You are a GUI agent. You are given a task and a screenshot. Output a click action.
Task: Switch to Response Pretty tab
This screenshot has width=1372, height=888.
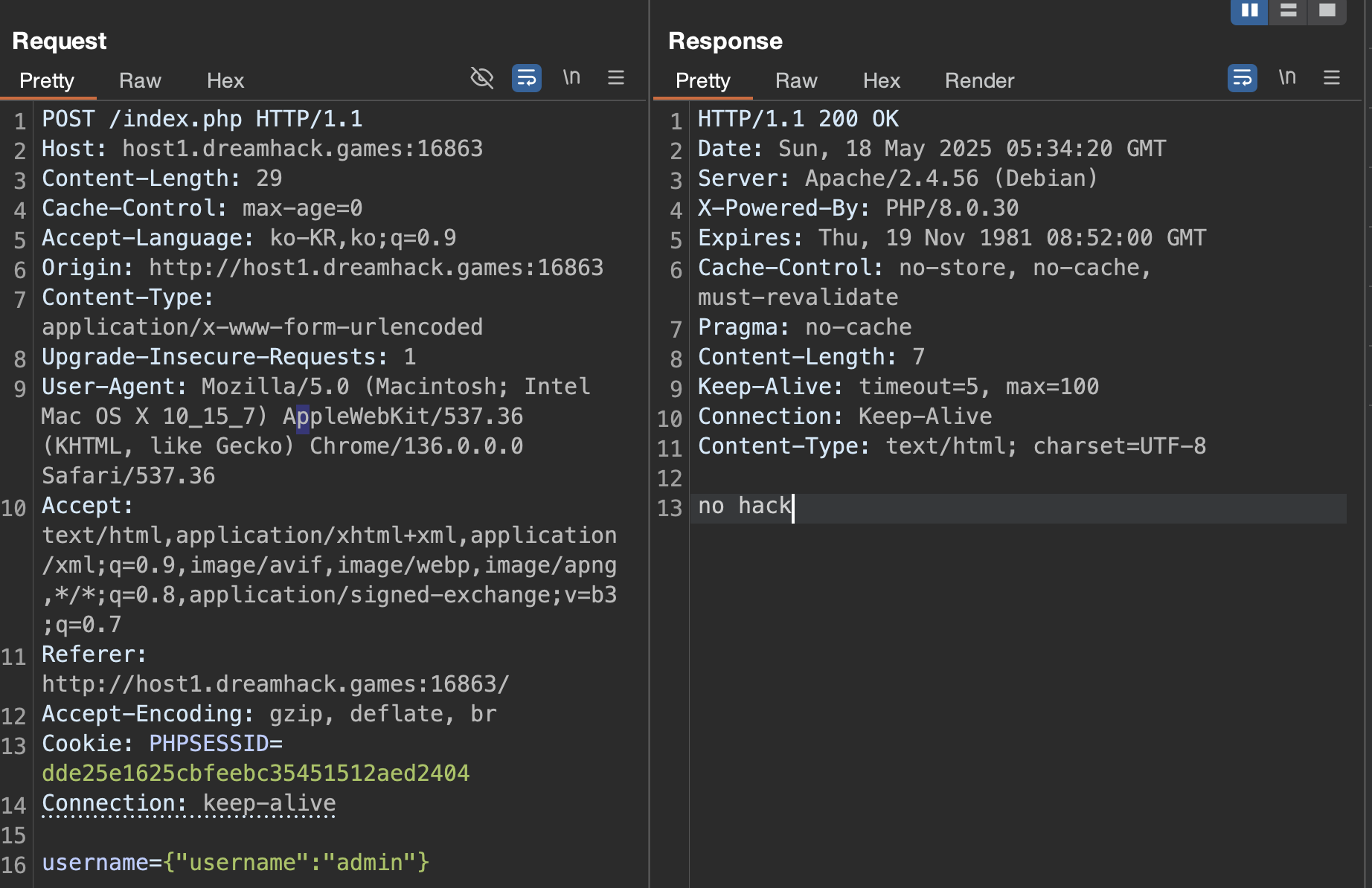pos(703,80)
